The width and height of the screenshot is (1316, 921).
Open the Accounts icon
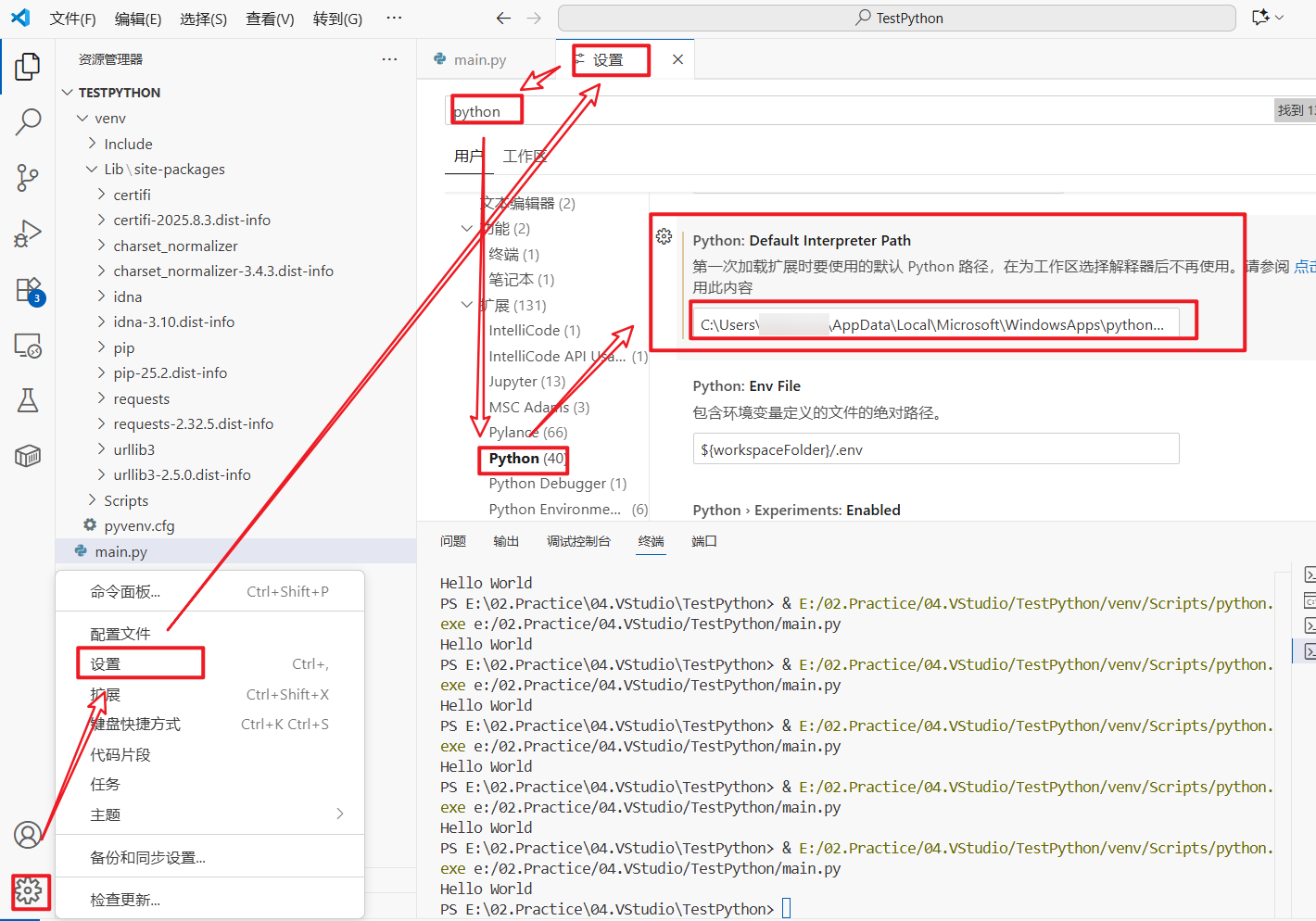[28, 835]
